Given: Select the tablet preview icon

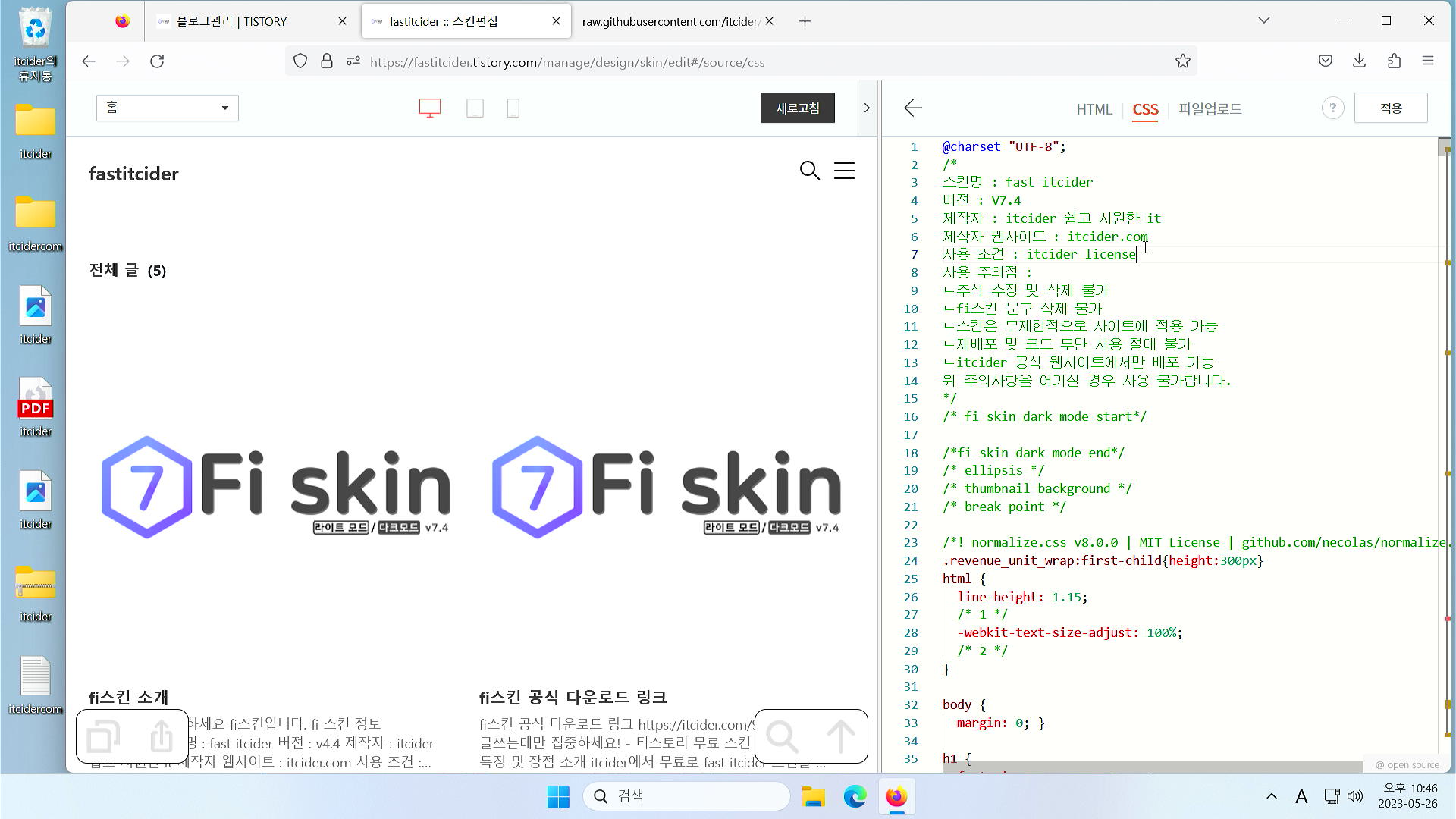Looking at the screenshot, I should pyautogui.click(x=475, y=108).
